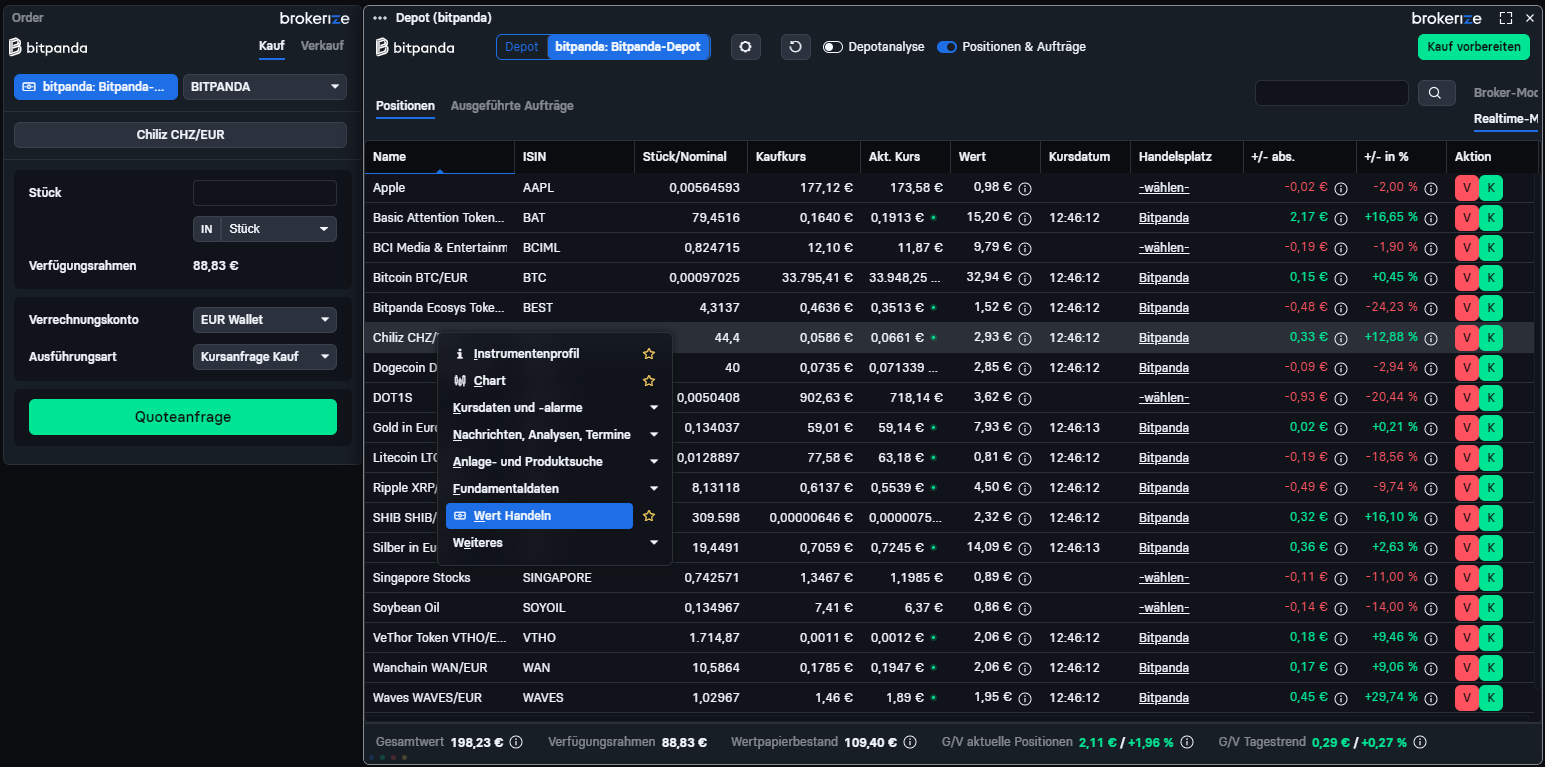Select the Realtime mode tab
Screen dimensions: 1545x767
coord(1505,120)
